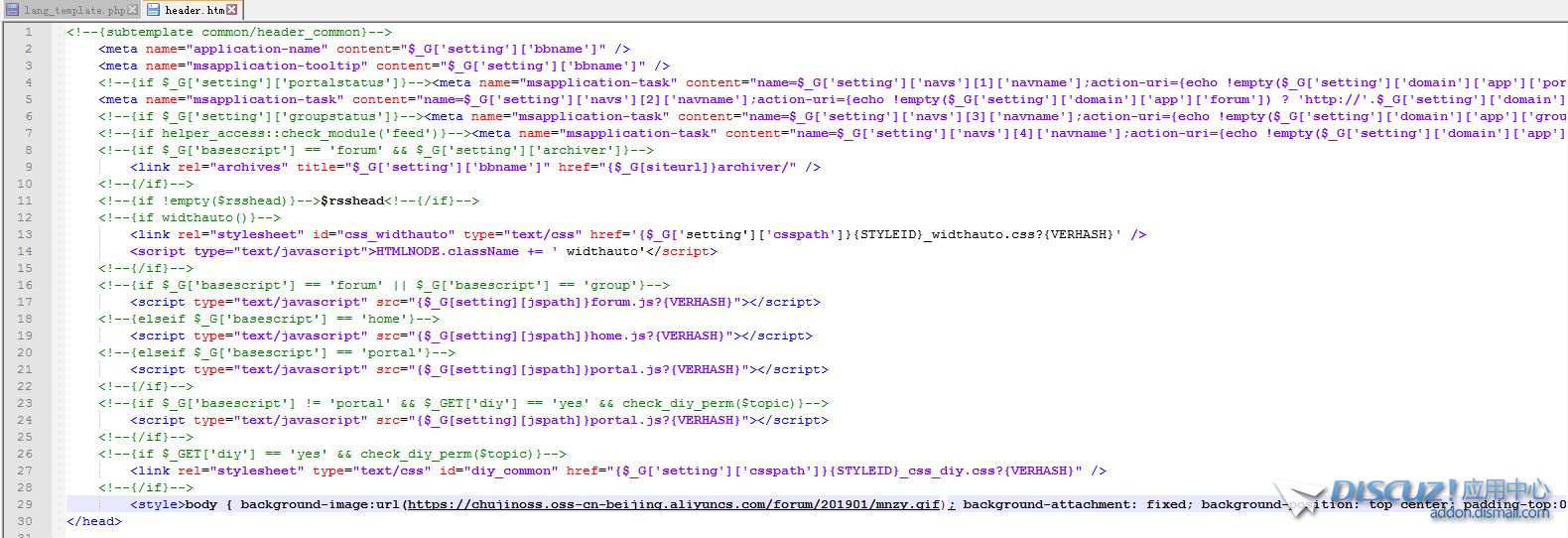1568x538 pixels.
Task: Click the save-state icon on lang_template.php tab
Action: tap(13, 10)
